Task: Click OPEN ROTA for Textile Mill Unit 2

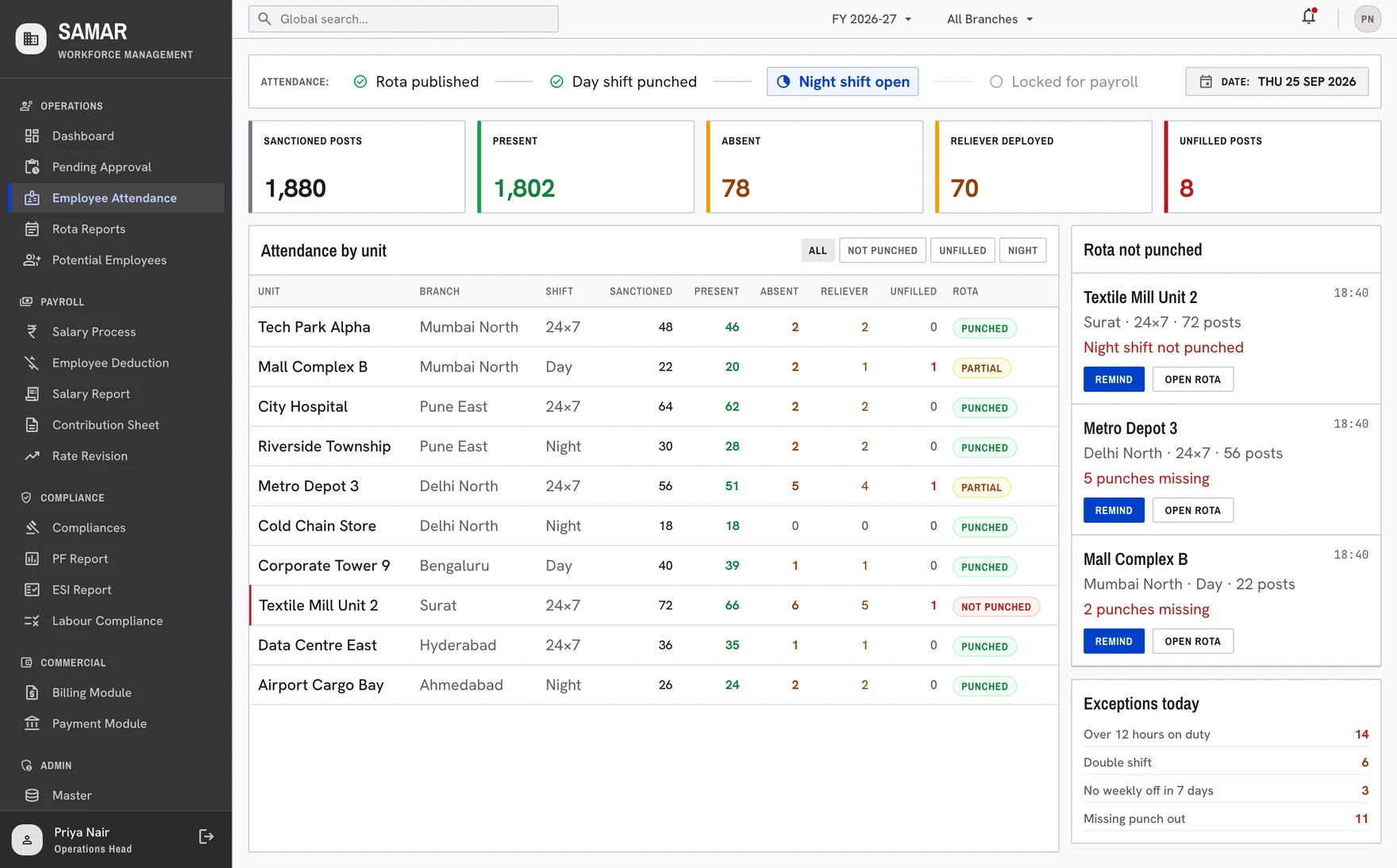Action: pyautogui.click(x=1192, y=379)
